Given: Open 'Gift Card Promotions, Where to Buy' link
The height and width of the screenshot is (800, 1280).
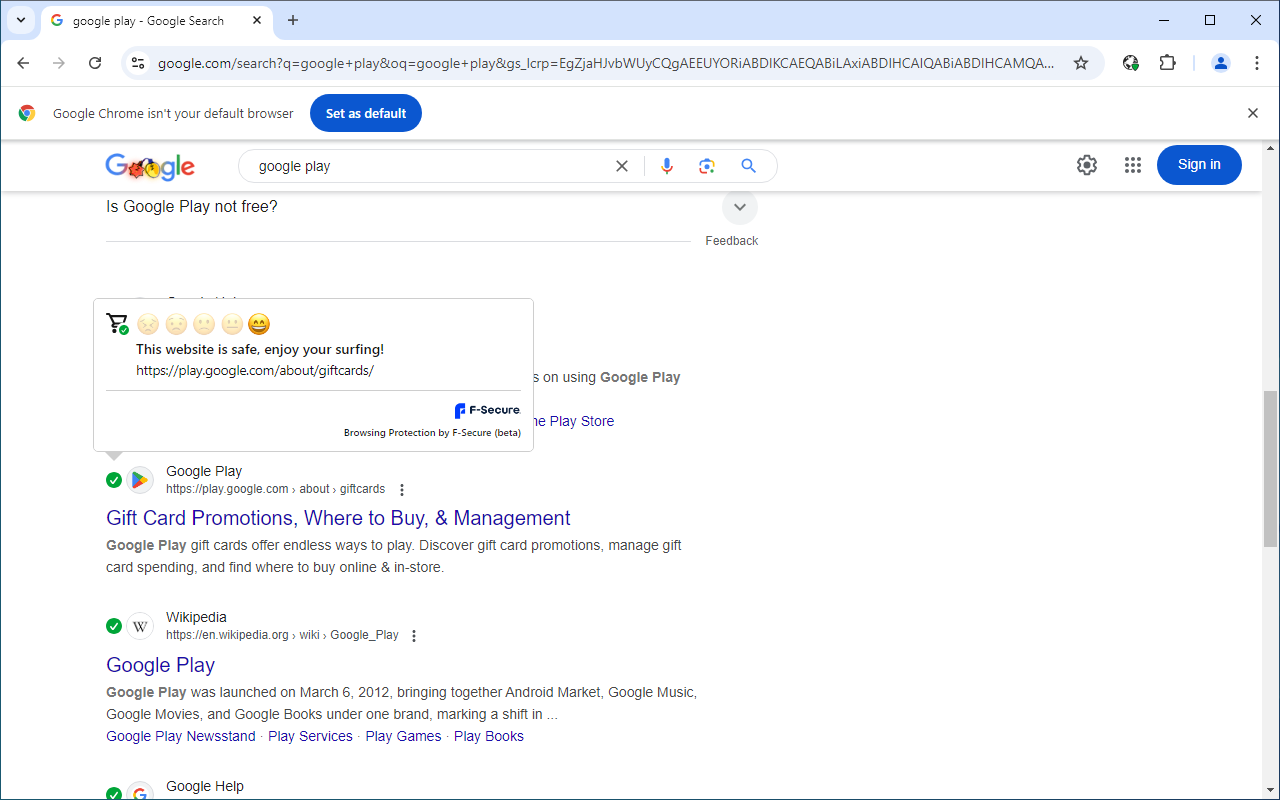Looking at the screenshot, I should [x=338, y=518].
